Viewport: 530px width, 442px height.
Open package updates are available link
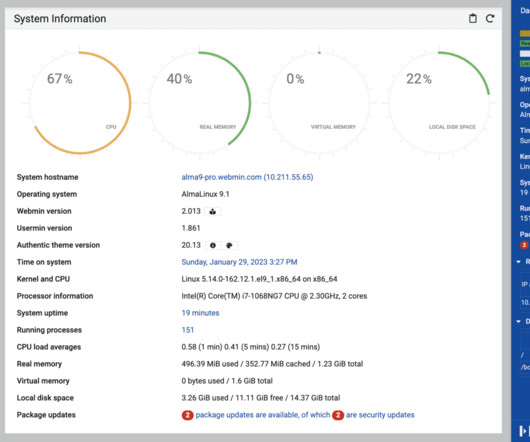click(263, 415)
